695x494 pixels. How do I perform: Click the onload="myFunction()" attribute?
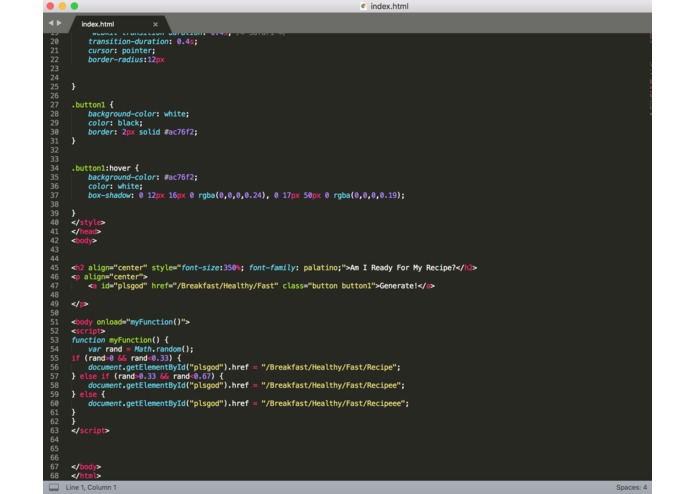[x=143, y=322]
